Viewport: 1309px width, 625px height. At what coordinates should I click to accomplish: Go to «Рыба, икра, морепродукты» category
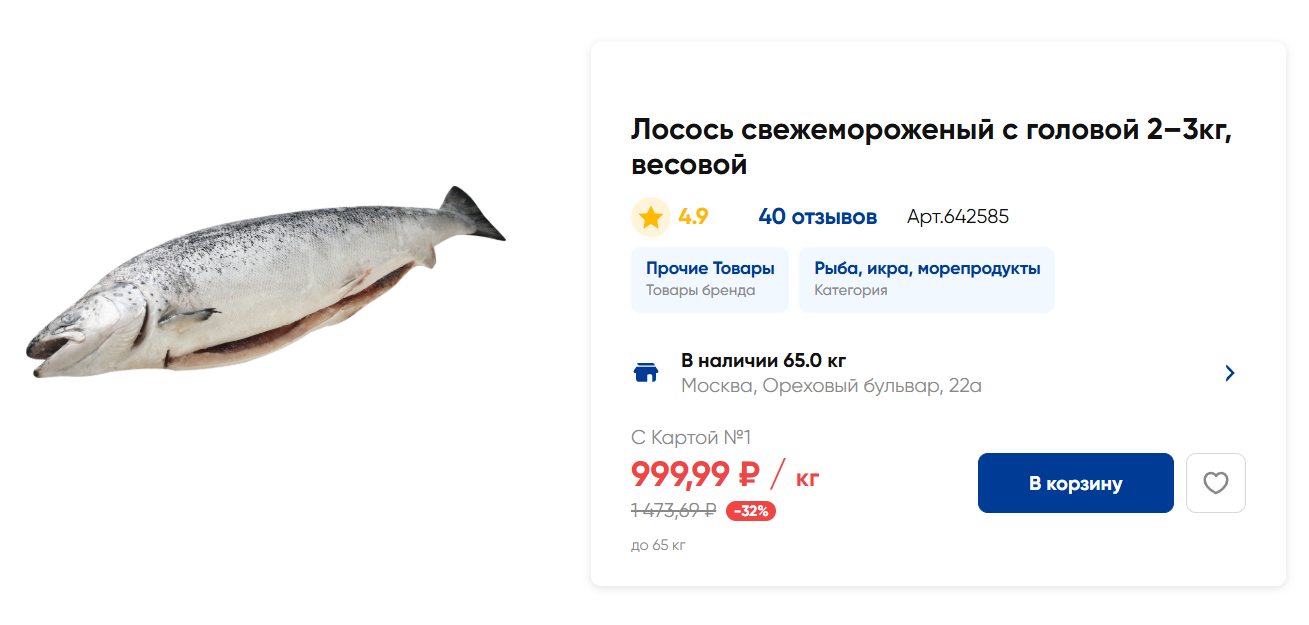point(927,279)
